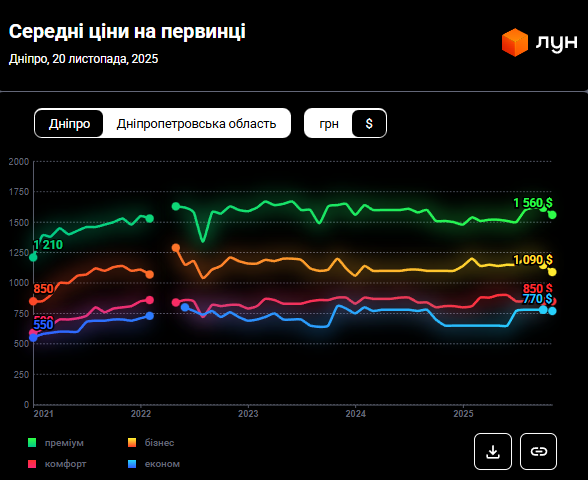The width and height of the screenshot is (588, 480).
Task: Click the 1 210 premium start label
Action: click(48, 245)
